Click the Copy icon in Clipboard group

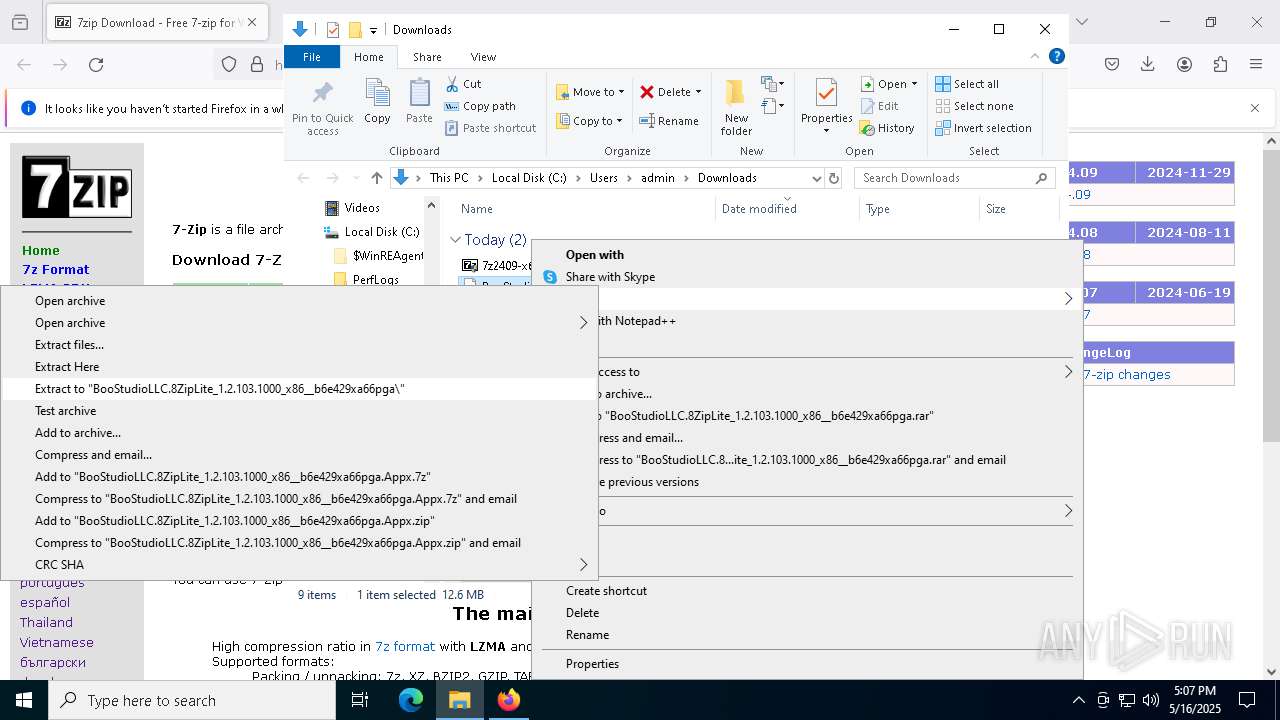[x=377, y=101]
